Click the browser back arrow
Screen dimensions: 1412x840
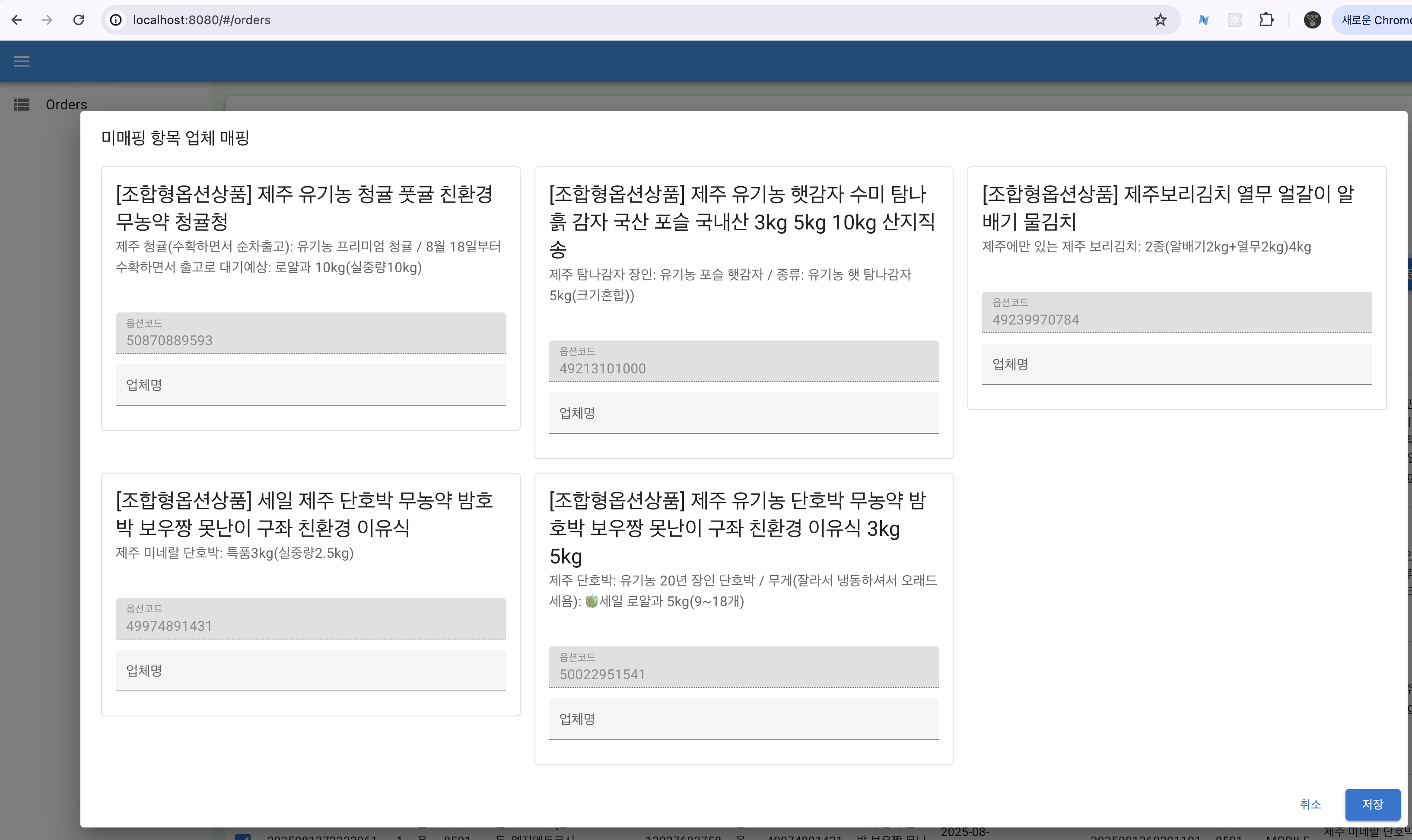[x=16, y=20]
